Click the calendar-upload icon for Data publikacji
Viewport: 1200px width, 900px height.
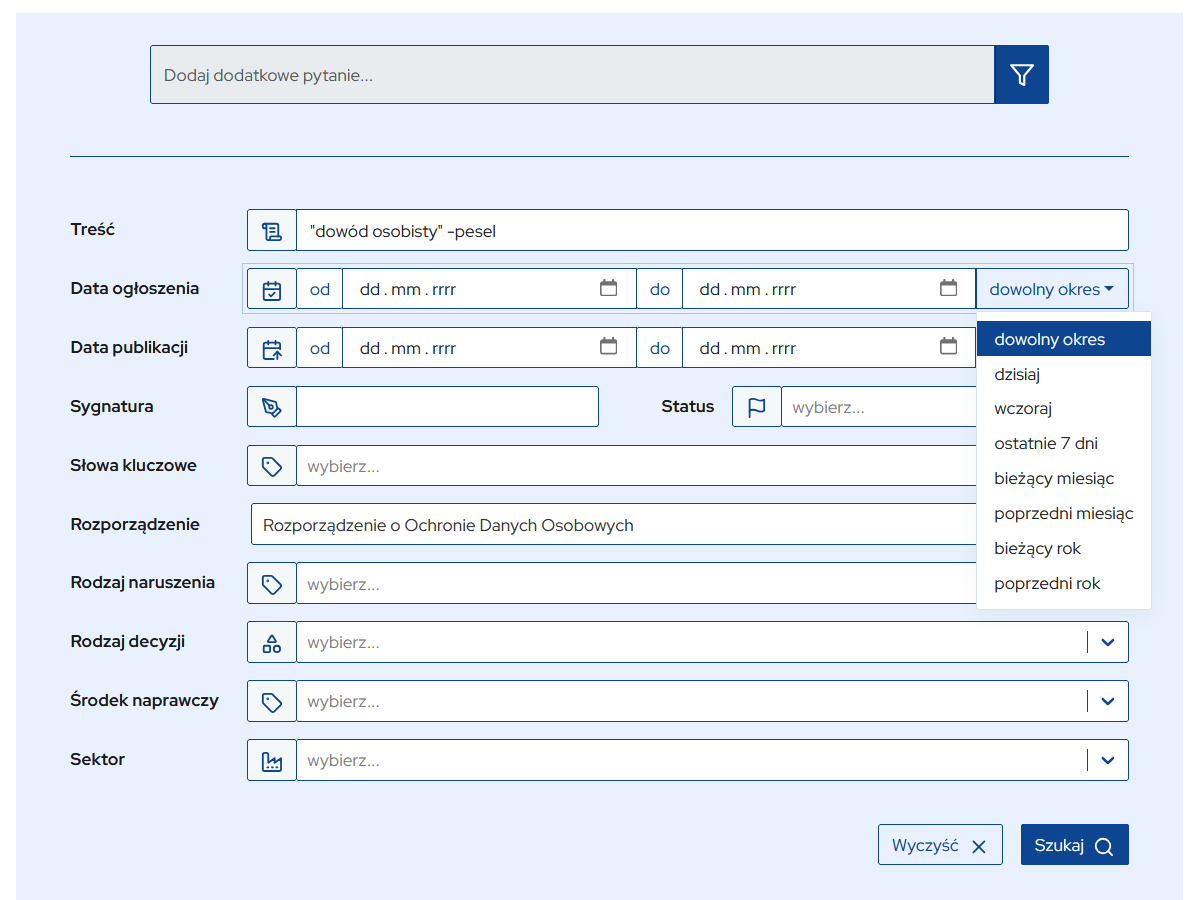pyautogui.click(x=272, y=349)
